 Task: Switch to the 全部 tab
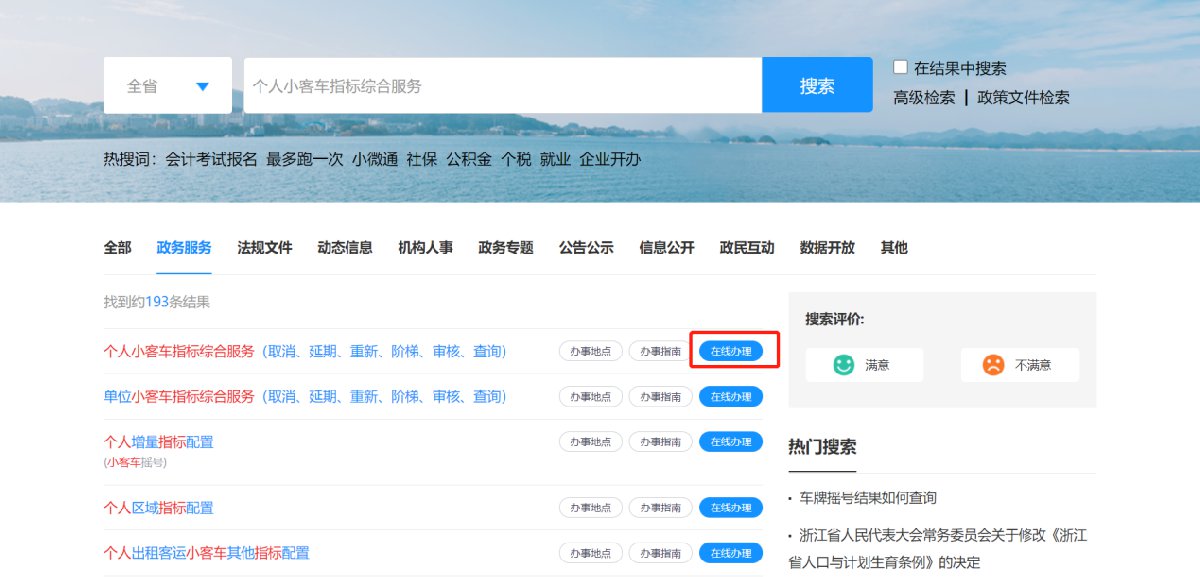117,248
